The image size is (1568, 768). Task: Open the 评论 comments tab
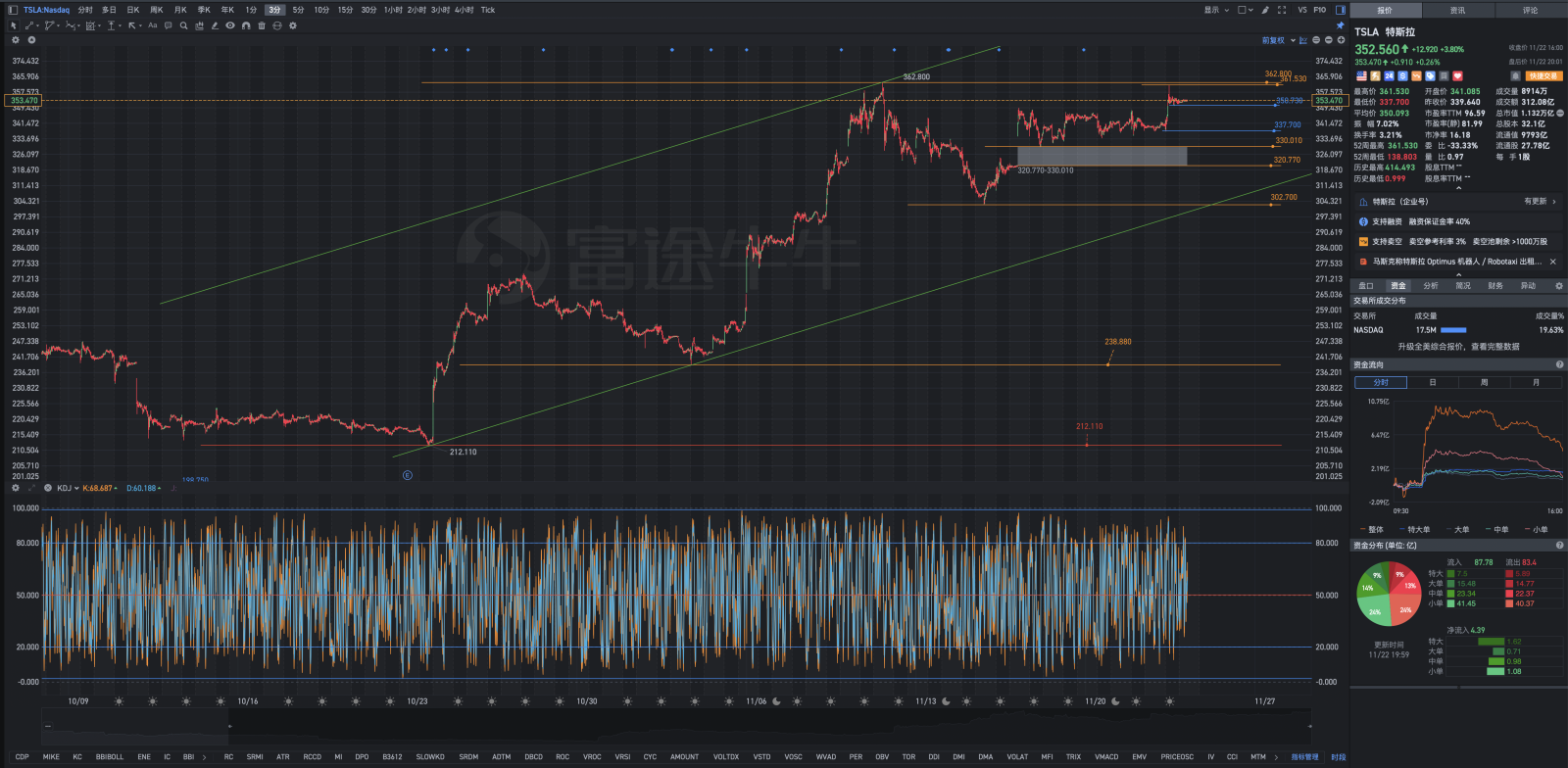pyautogui.click(x=1530, y=10)
